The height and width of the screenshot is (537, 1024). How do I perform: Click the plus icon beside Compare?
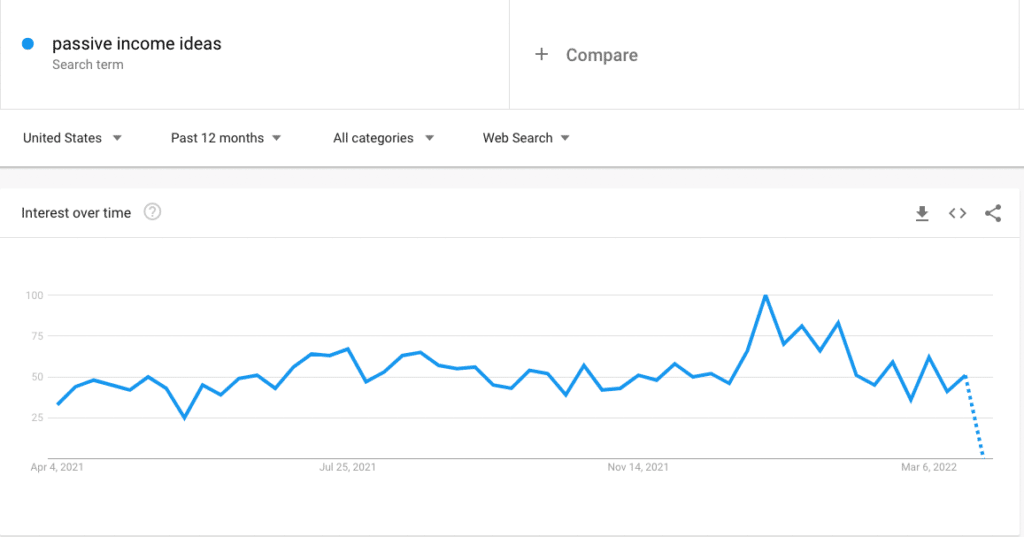click(x=541, y=54)
